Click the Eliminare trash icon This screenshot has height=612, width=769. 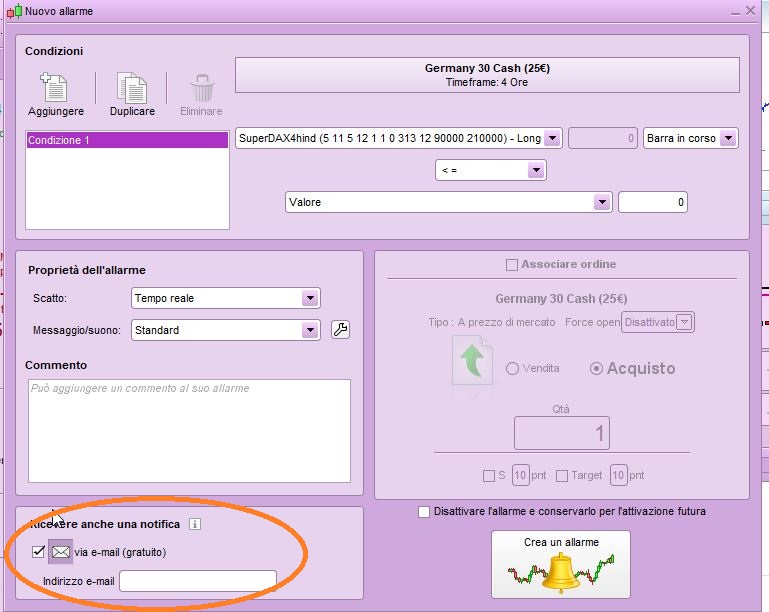click(x=202, y=88)
